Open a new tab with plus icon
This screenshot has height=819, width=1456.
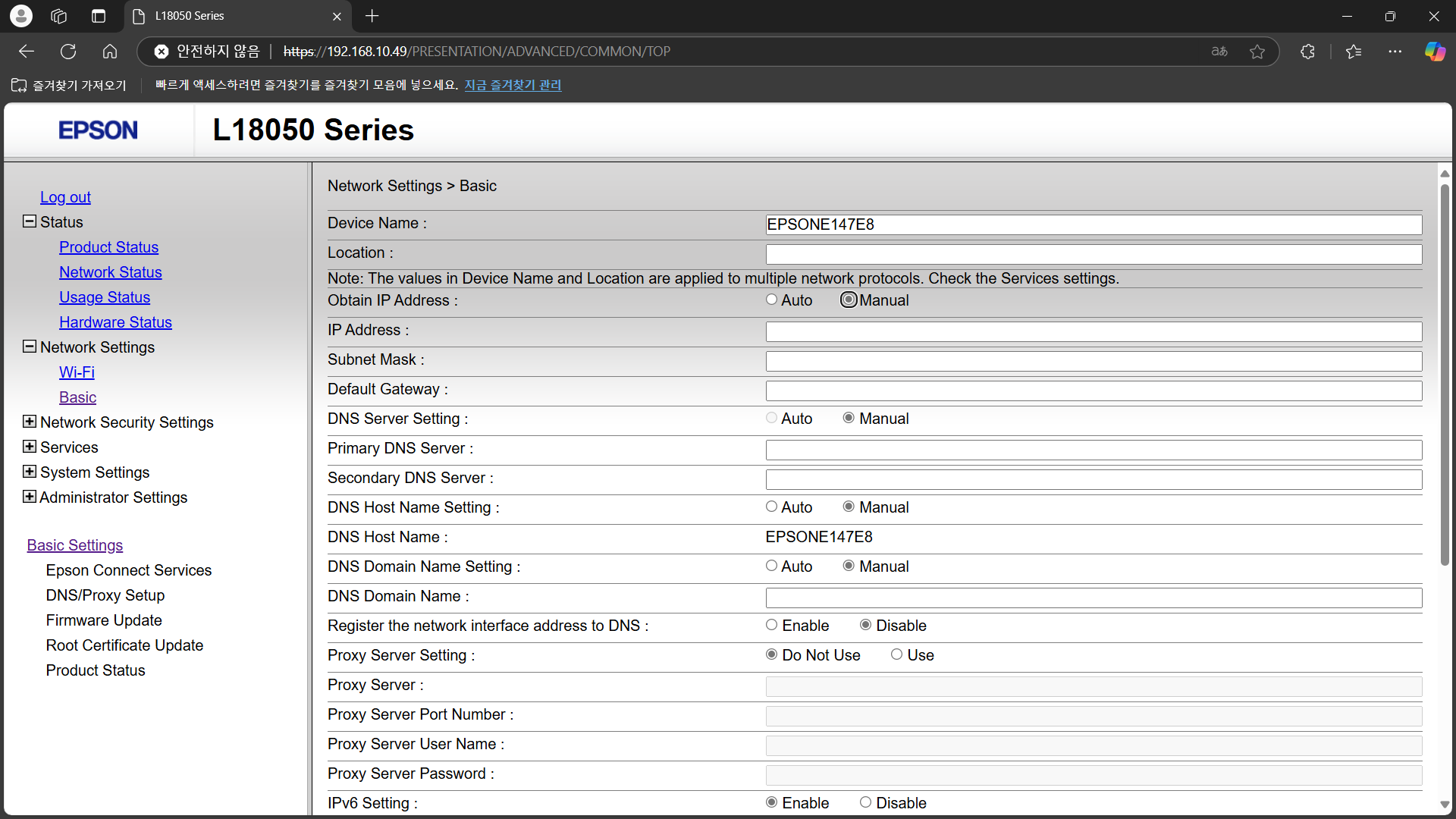click(372, 16)
